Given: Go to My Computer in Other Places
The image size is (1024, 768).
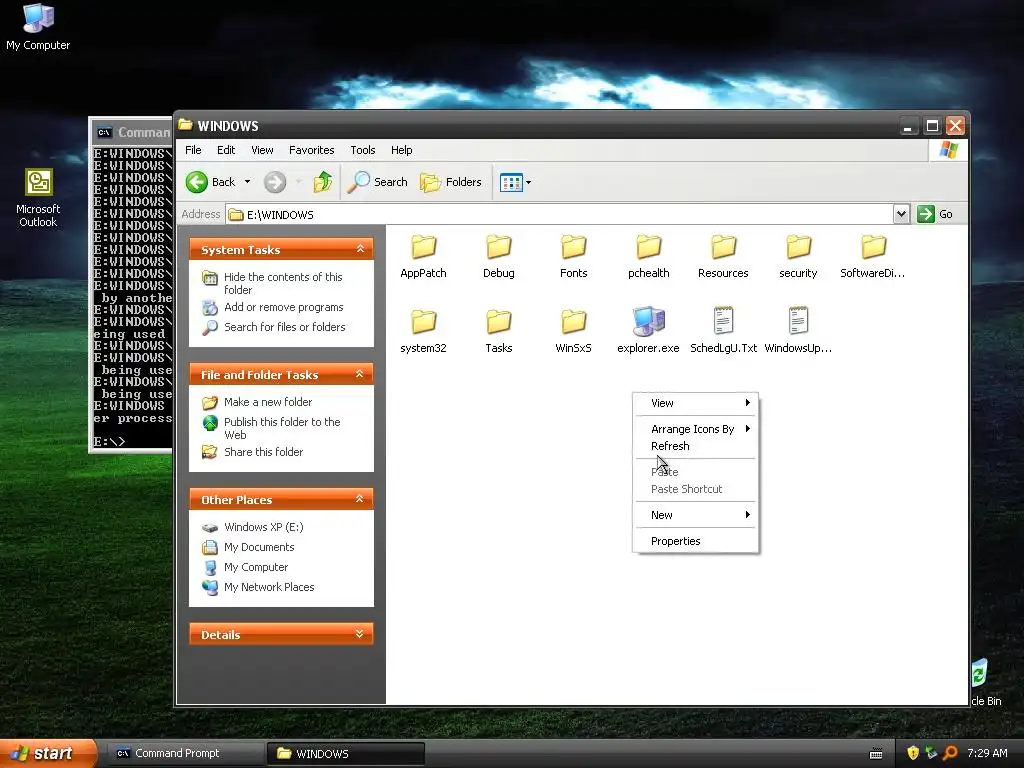Looking at the screenshot, I should (255, 568).
